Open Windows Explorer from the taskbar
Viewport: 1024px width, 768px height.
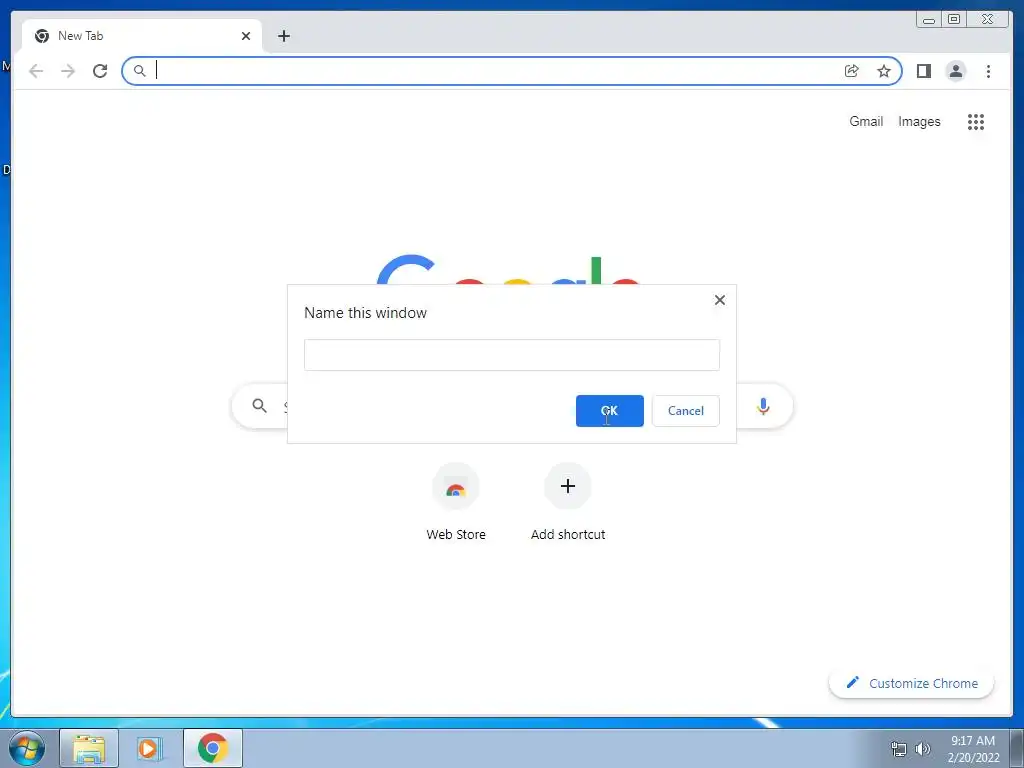[x=89, y=748]
